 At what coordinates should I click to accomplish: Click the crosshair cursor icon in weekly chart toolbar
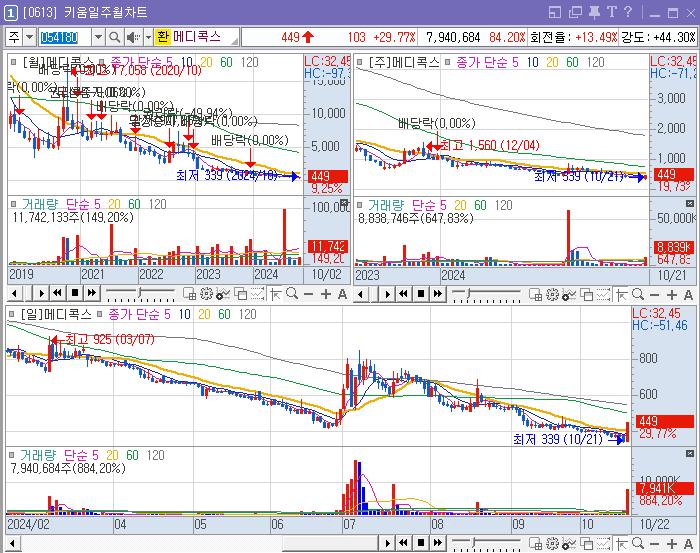click(621, 295)
